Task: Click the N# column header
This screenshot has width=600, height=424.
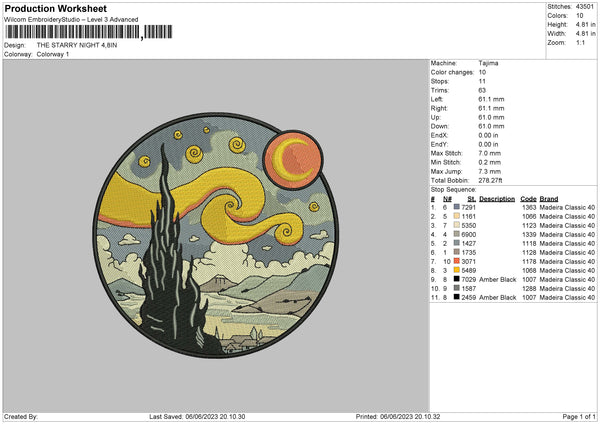Action: click(447, 199)
